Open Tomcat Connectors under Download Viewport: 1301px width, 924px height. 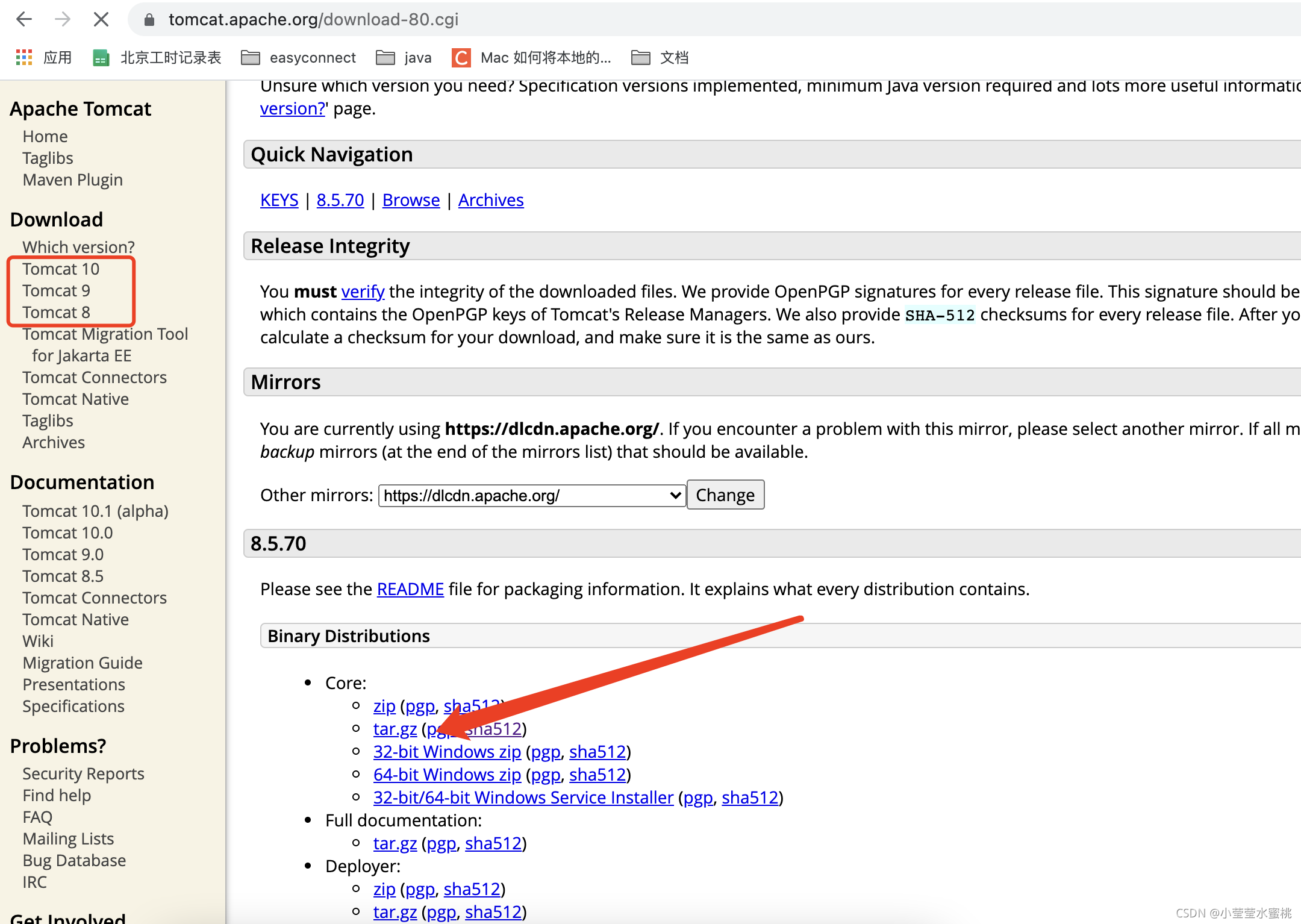coord(95,378)
